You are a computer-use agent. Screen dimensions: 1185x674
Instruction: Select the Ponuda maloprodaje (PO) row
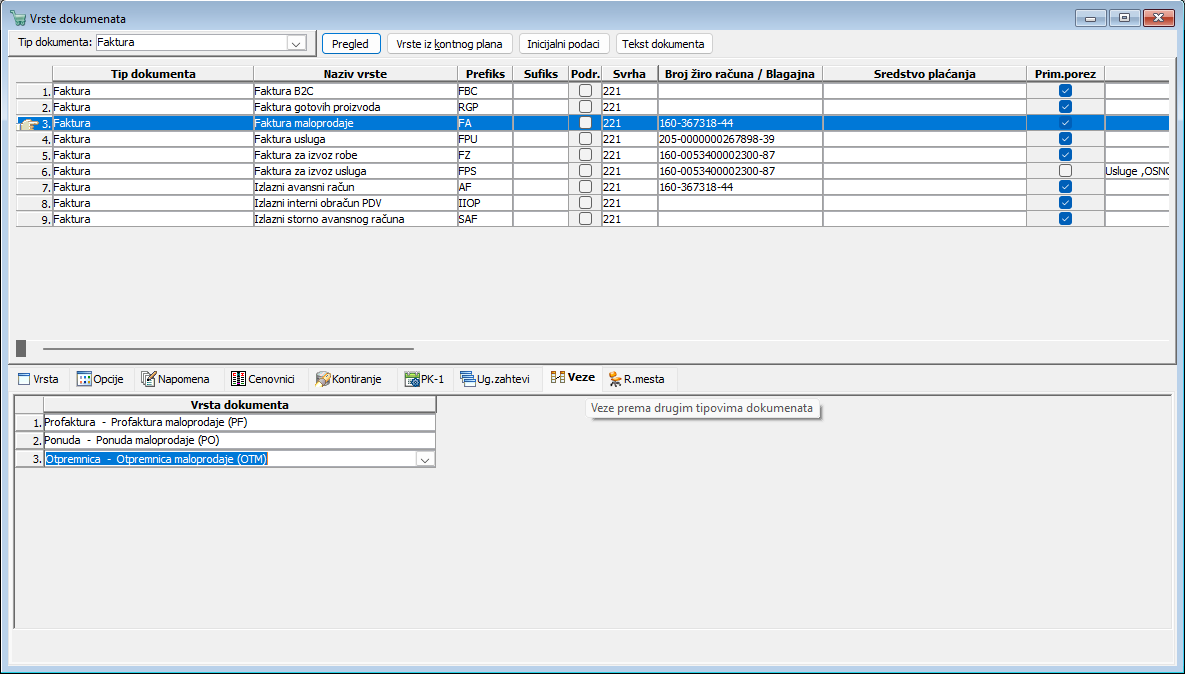tap(240, 440)
